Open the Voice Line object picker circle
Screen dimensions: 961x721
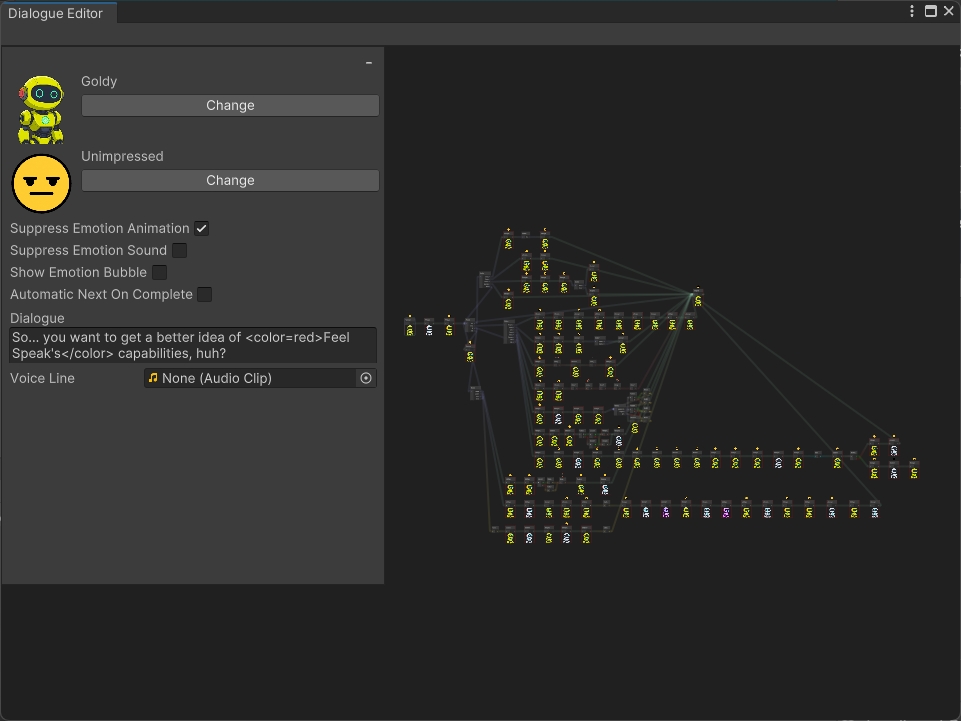tap(366, 378)
